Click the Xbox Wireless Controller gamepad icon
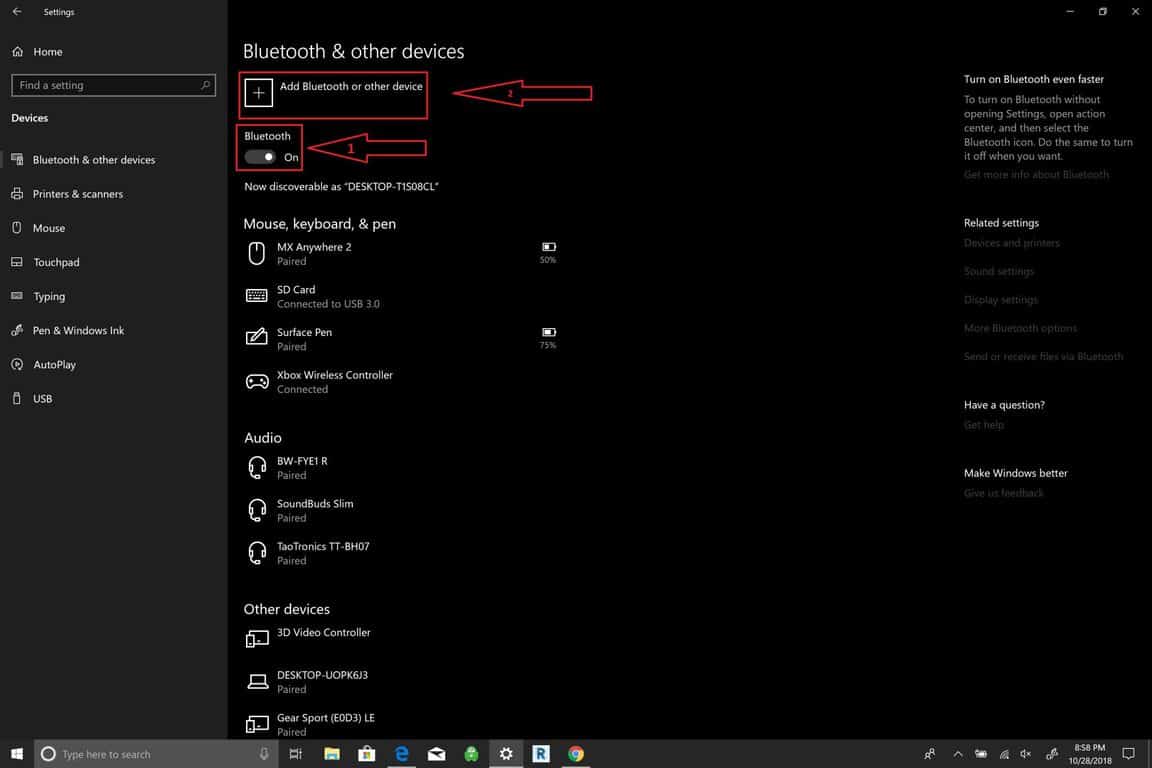The height and width of the screenshot is (768, 1152). (257, 381)
